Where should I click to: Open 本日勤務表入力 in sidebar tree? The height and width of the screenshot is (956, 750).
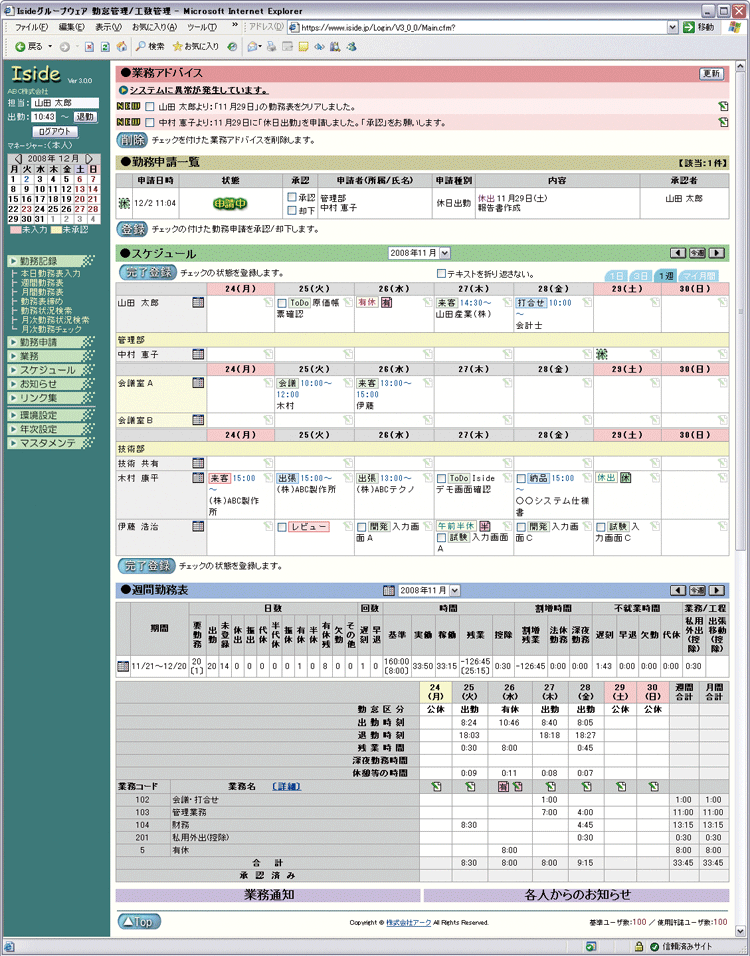click(x=50, y=274)
